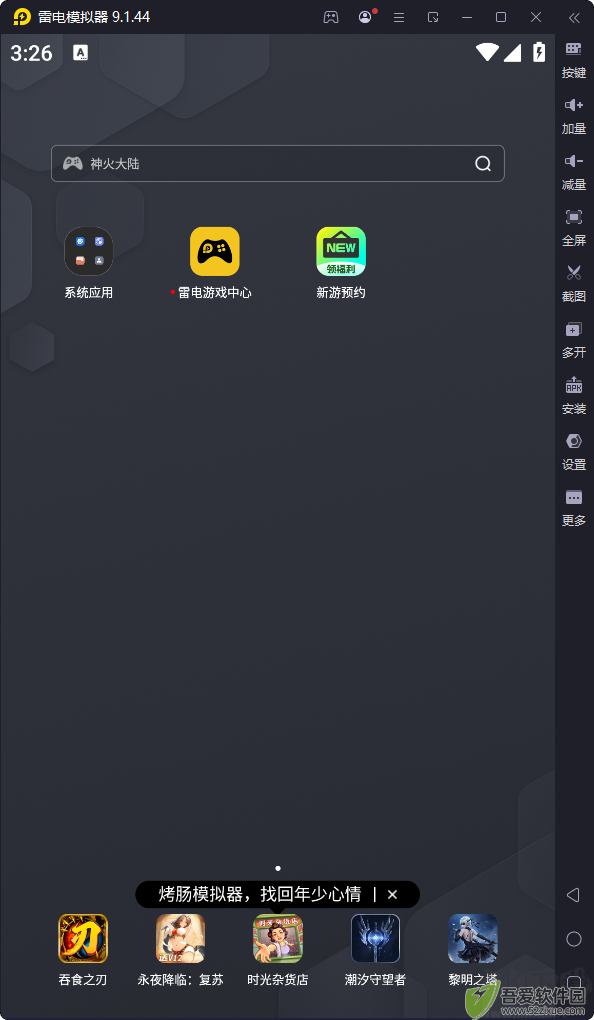
Task: Minimize the 雷电模拟器 window
Action: [x=466, y=18]
